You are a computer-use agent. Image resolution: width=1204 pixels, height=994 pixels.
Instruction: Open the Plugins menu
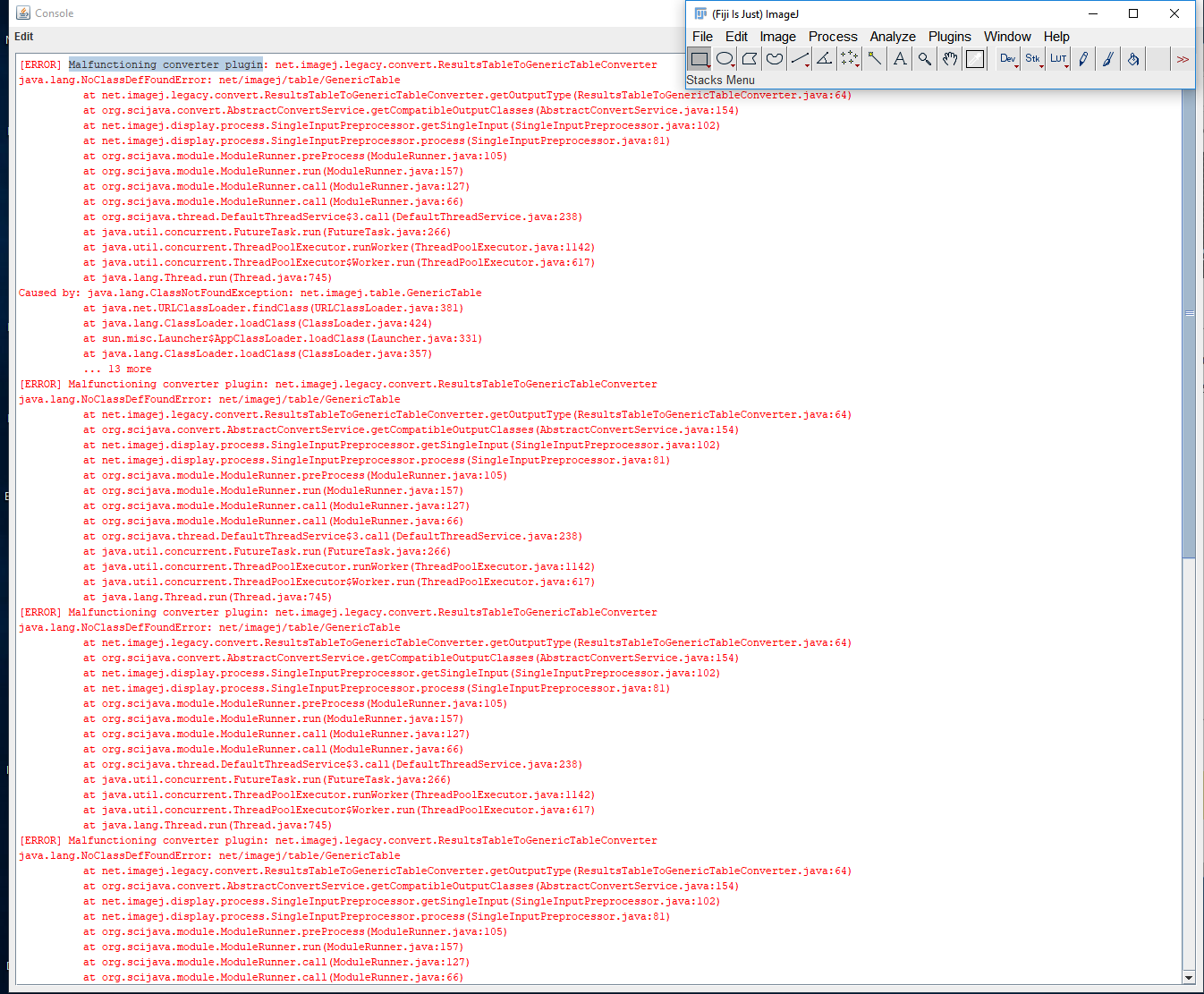pyautogui.click(x=949, y=37)
